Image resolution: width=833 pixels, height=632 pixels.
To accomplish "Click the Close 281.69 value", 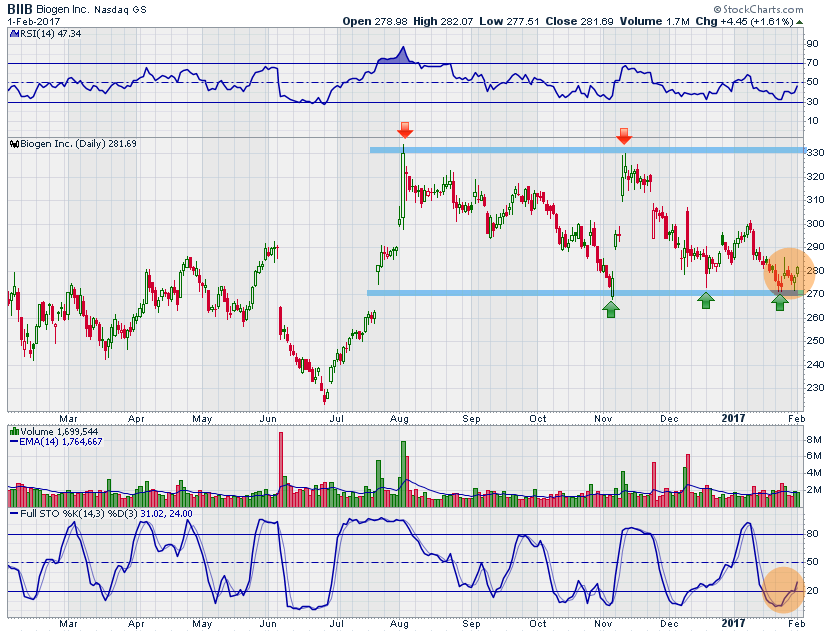I will 580,21.
